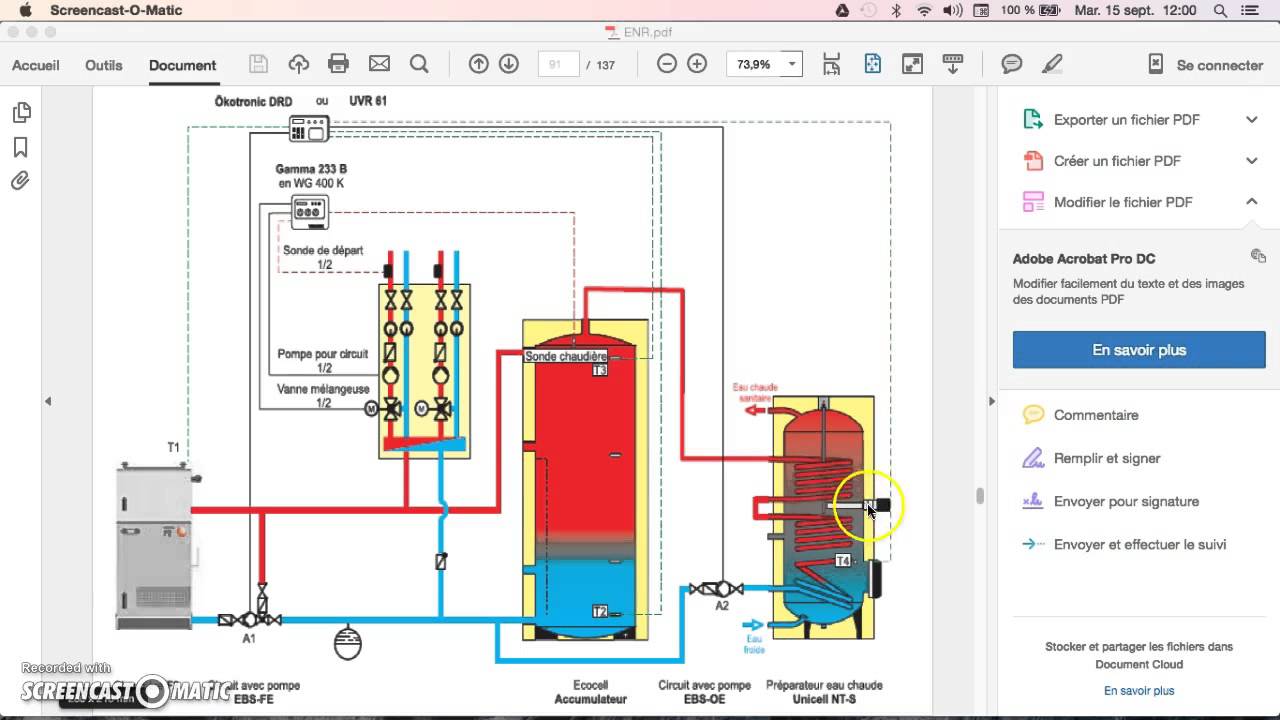Open the Wi-Fi menu bar icon
This screenshot has width=1280, height=720.
coord(925,10)
